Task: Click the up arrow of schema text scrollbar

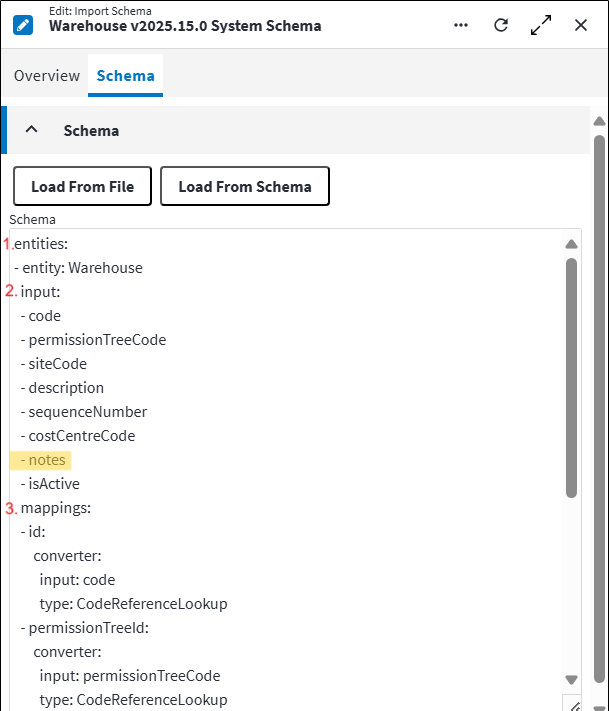Action: pos(571,244)
